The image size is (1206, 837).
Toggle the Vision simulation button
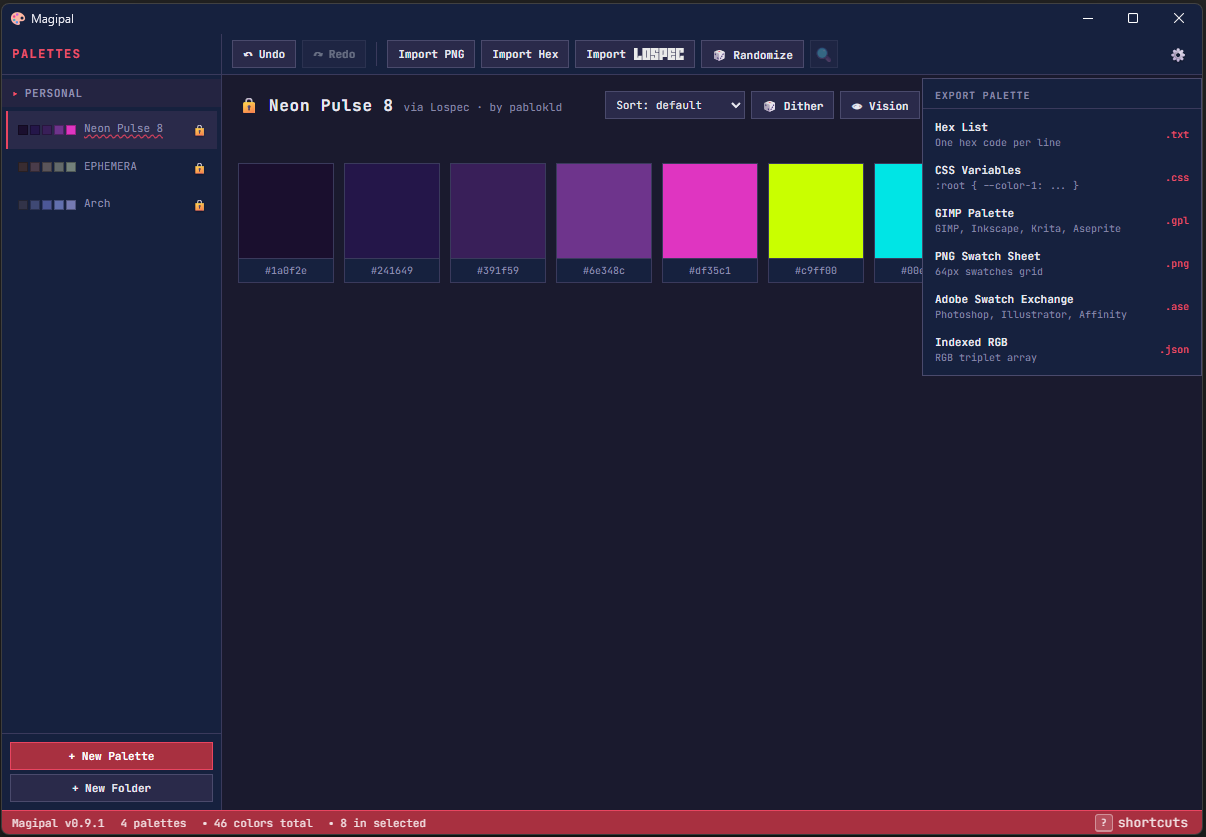coord(880,105)
